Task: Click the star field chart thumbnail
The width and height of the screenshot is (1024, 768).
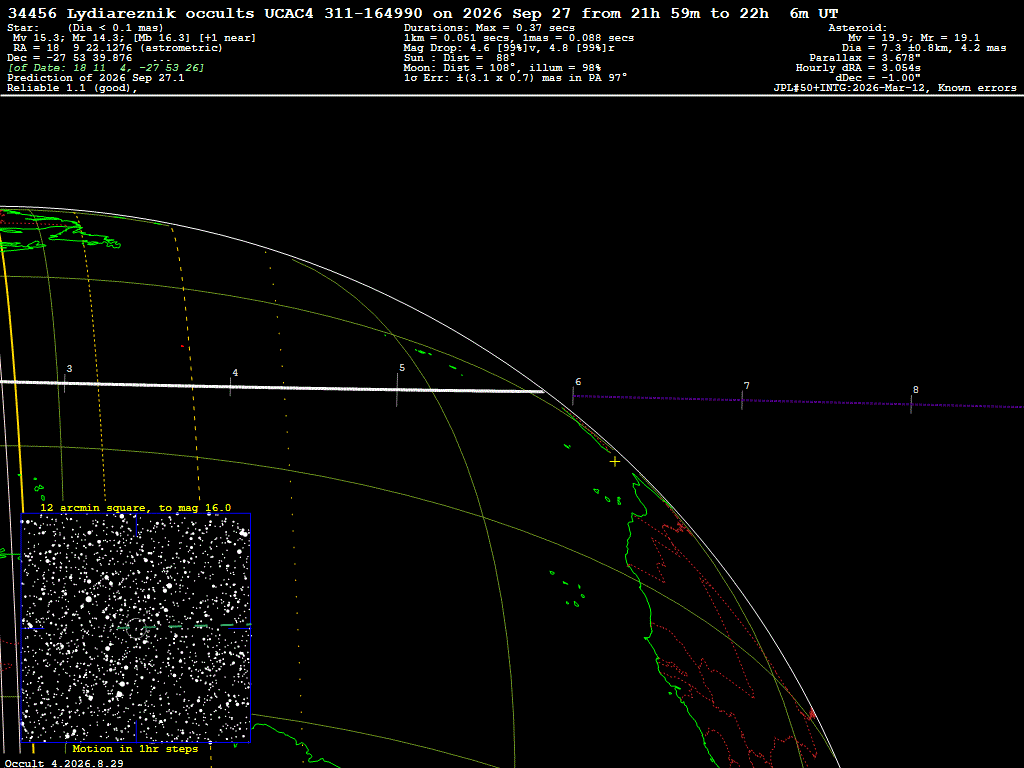Action: point(136,628)
